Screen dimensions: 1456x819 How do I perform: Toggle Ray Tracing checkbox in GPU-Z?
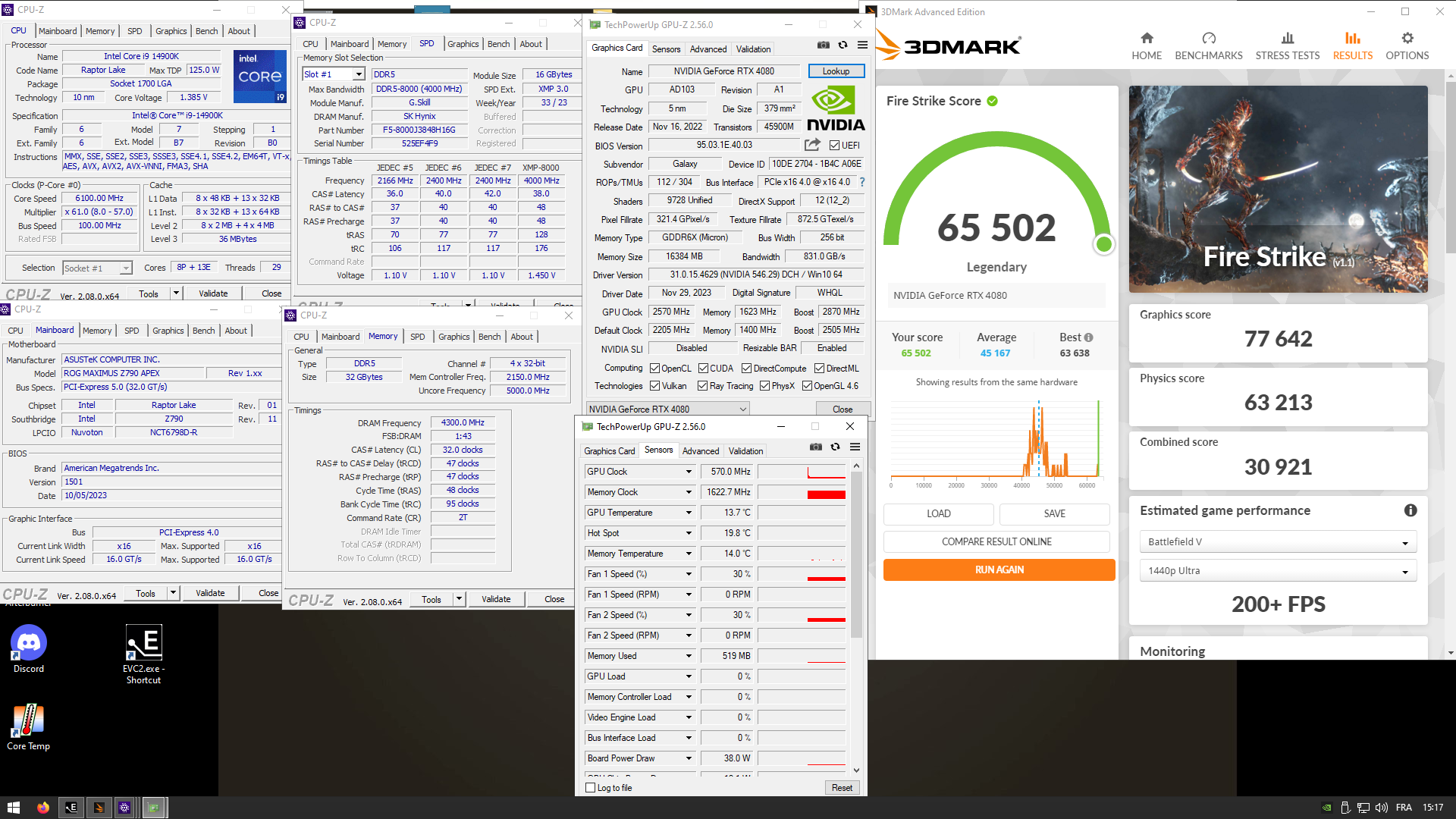[703, 386]
